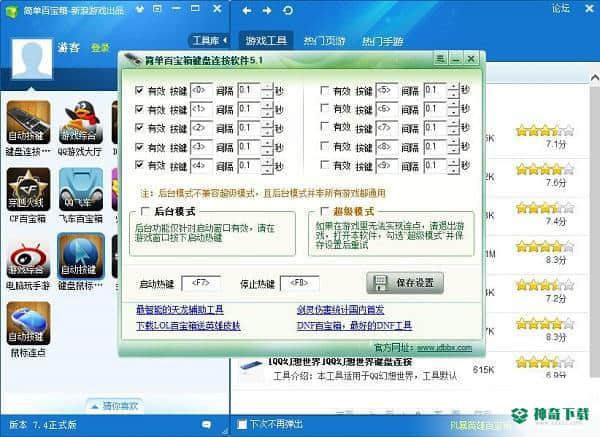This screenshot has height=437, width=600.
Task: Decrease interval for key <4> with down arrow
Action: pos(267,170)
